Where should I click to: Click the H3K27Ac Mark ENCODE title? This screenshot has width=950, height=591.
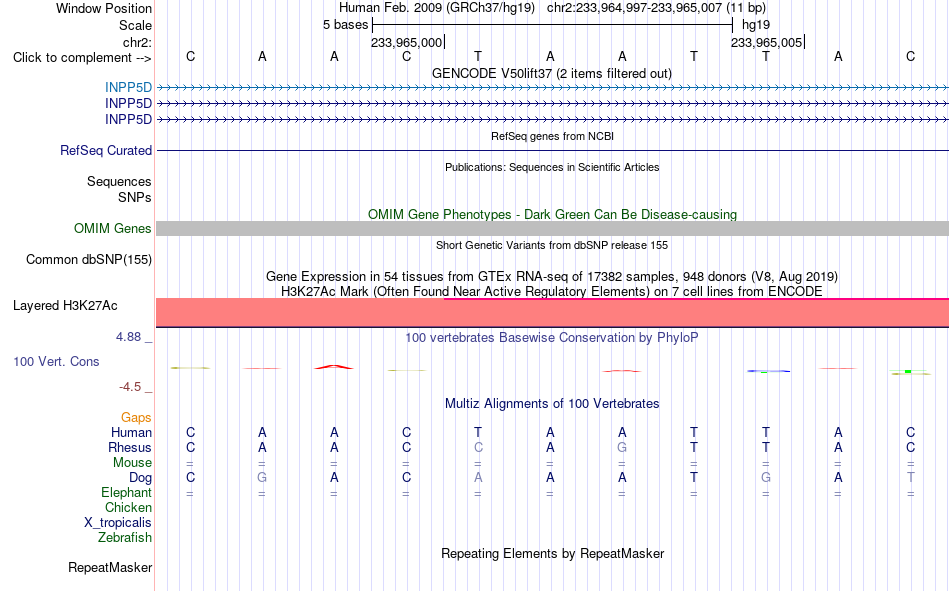[x=551, y=292]
